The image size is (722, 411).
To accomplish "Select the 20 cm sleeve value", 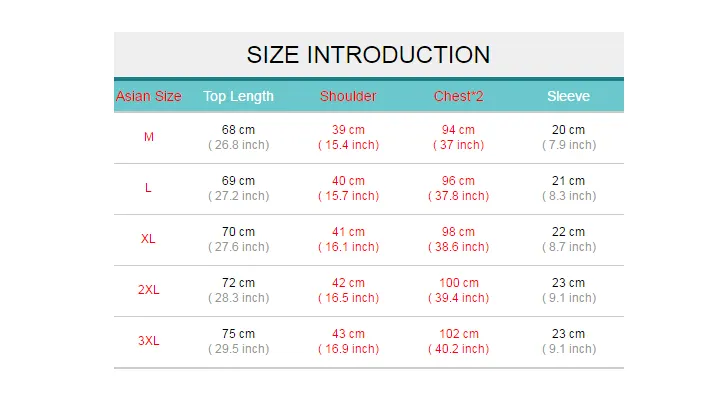I will coord(569,130).
